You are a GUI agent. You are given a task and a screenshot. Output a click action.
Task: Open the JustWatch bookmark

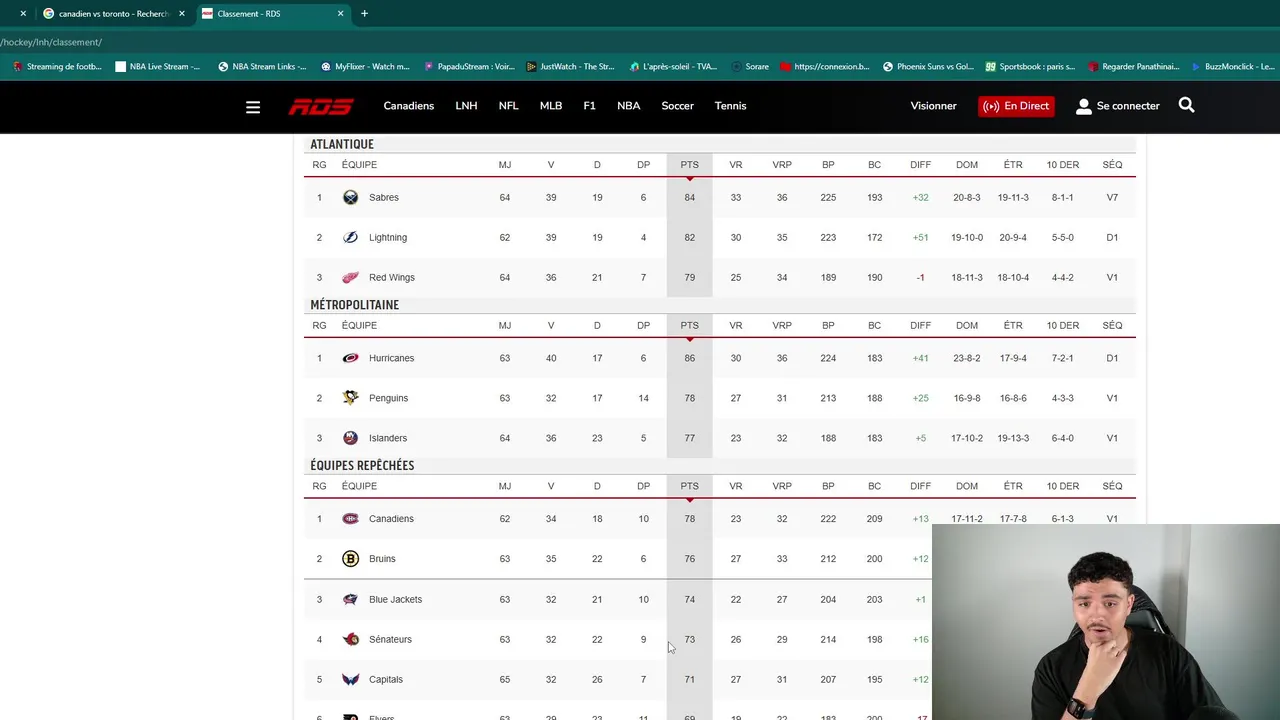(570, 67)
